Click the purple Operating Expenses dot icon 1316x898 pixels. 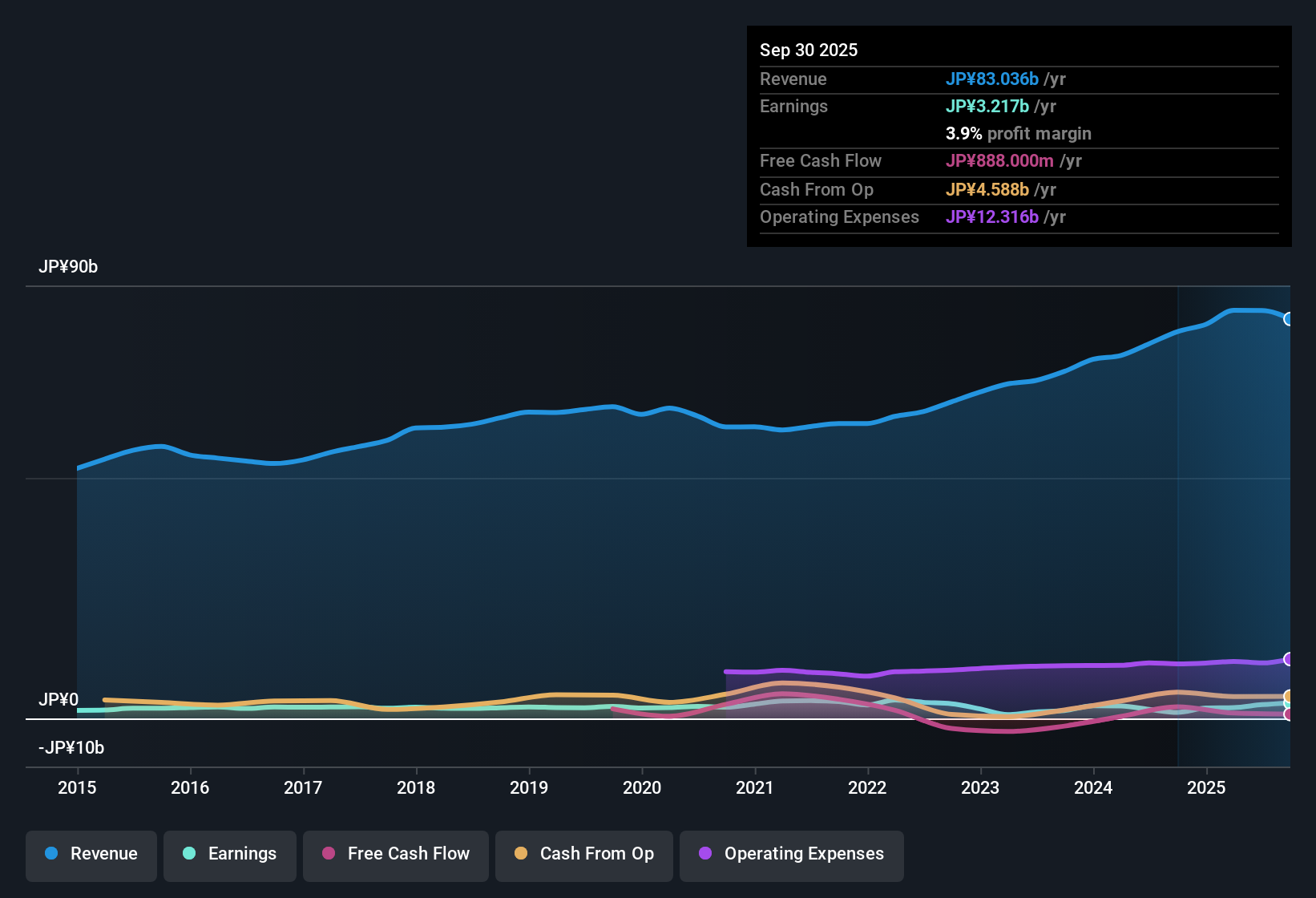pyautogui.click(x=704, y=854)
